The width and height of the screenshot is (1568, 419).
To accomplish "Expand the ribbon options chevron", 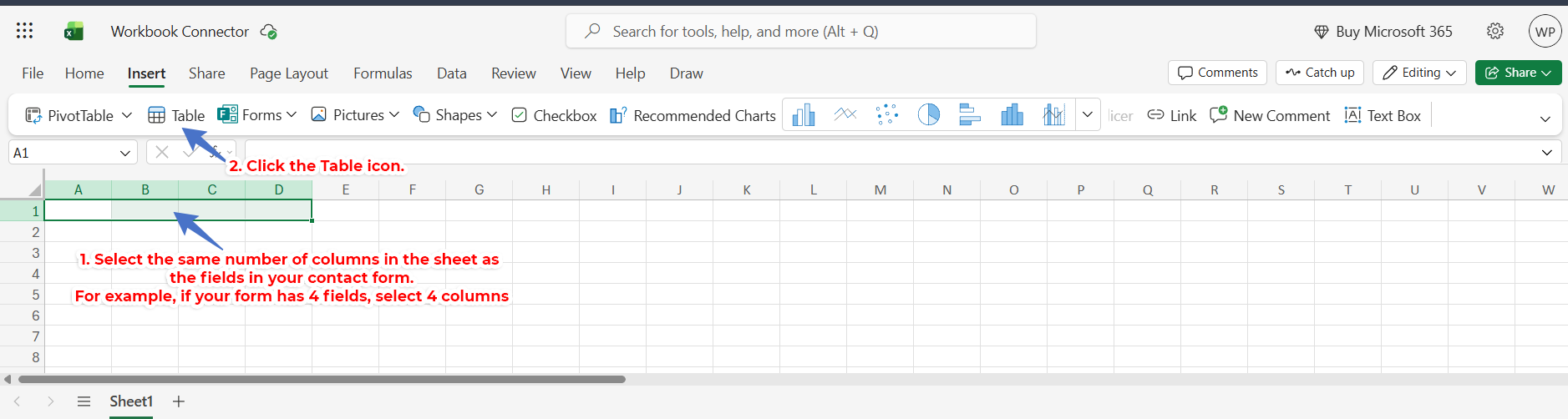I will pyautogui.click(x=1545, y=119).
